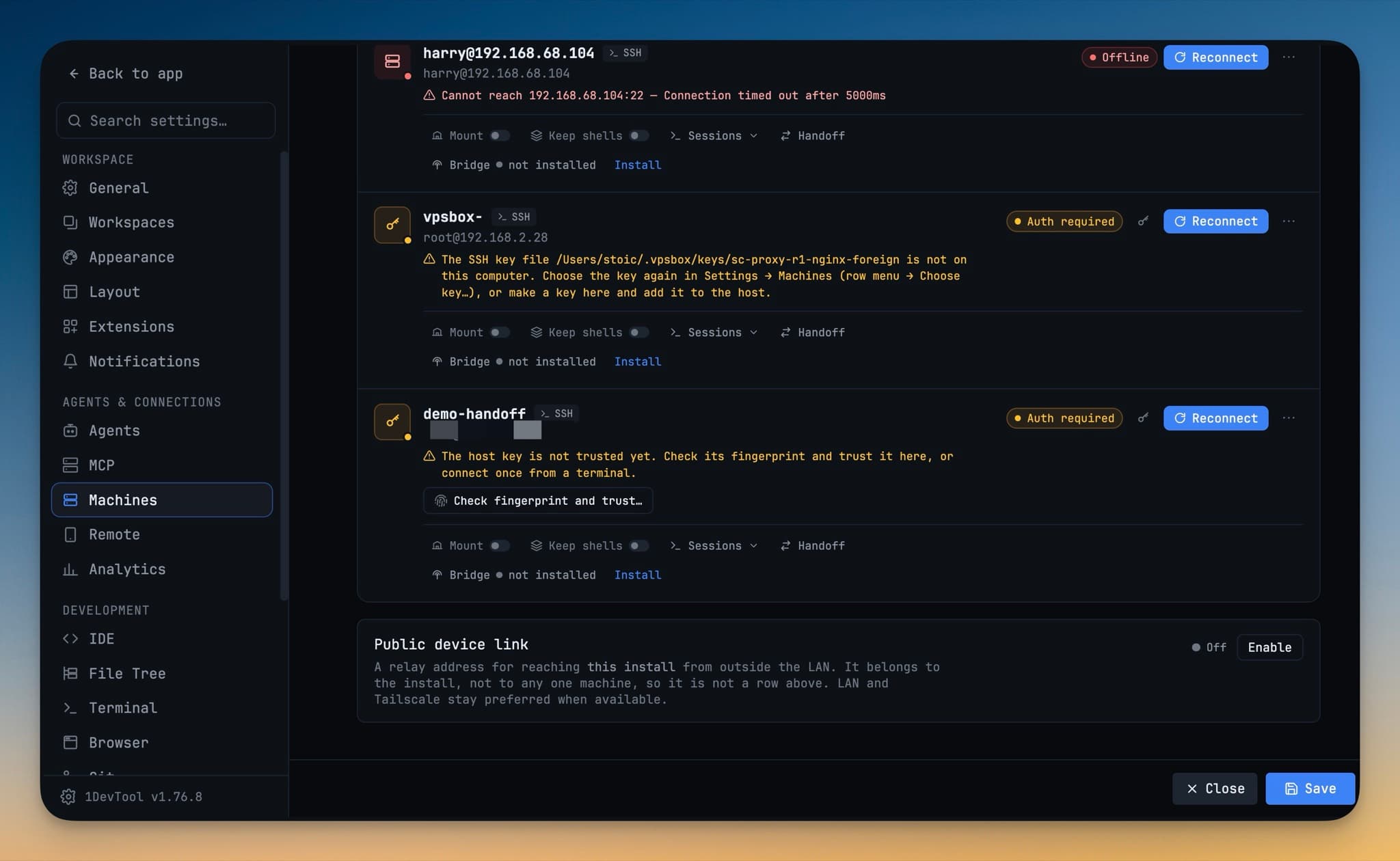Open the Analytics settings page

[x=162, y=569]
